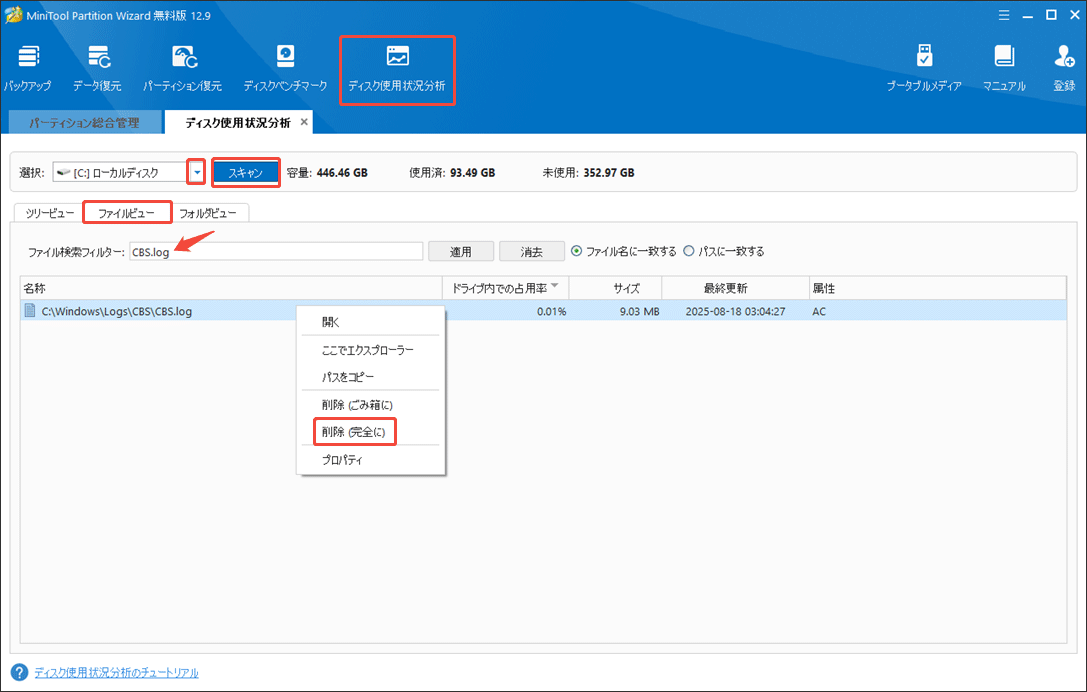Select ファイル名に一致する radio button
This screenshot has height=692, width=1087.
(576, 251)
